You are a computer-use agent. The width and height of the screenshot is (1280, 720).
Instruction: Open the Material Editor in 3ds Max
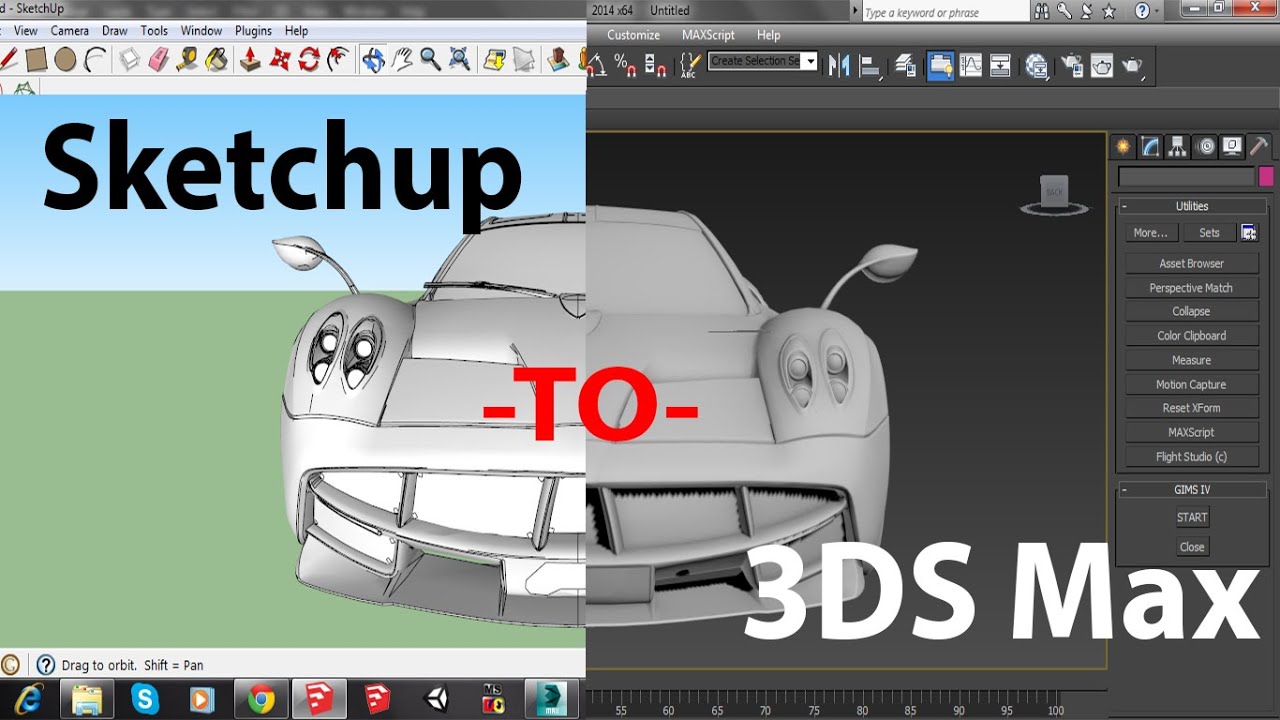(1037, 66)
